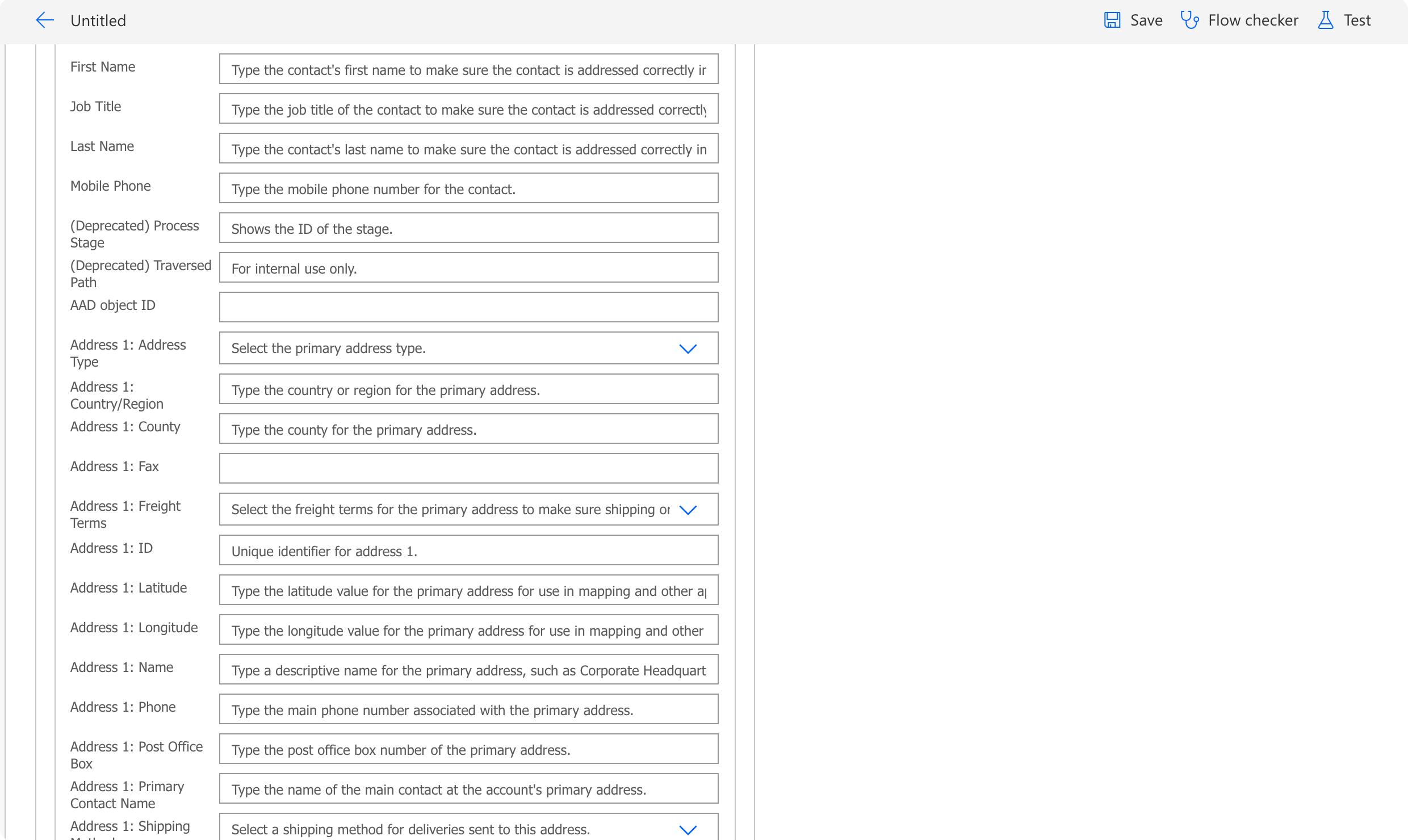Click the Untitled flow title text
Viewport: 1408px width, 840px height.
98,20
